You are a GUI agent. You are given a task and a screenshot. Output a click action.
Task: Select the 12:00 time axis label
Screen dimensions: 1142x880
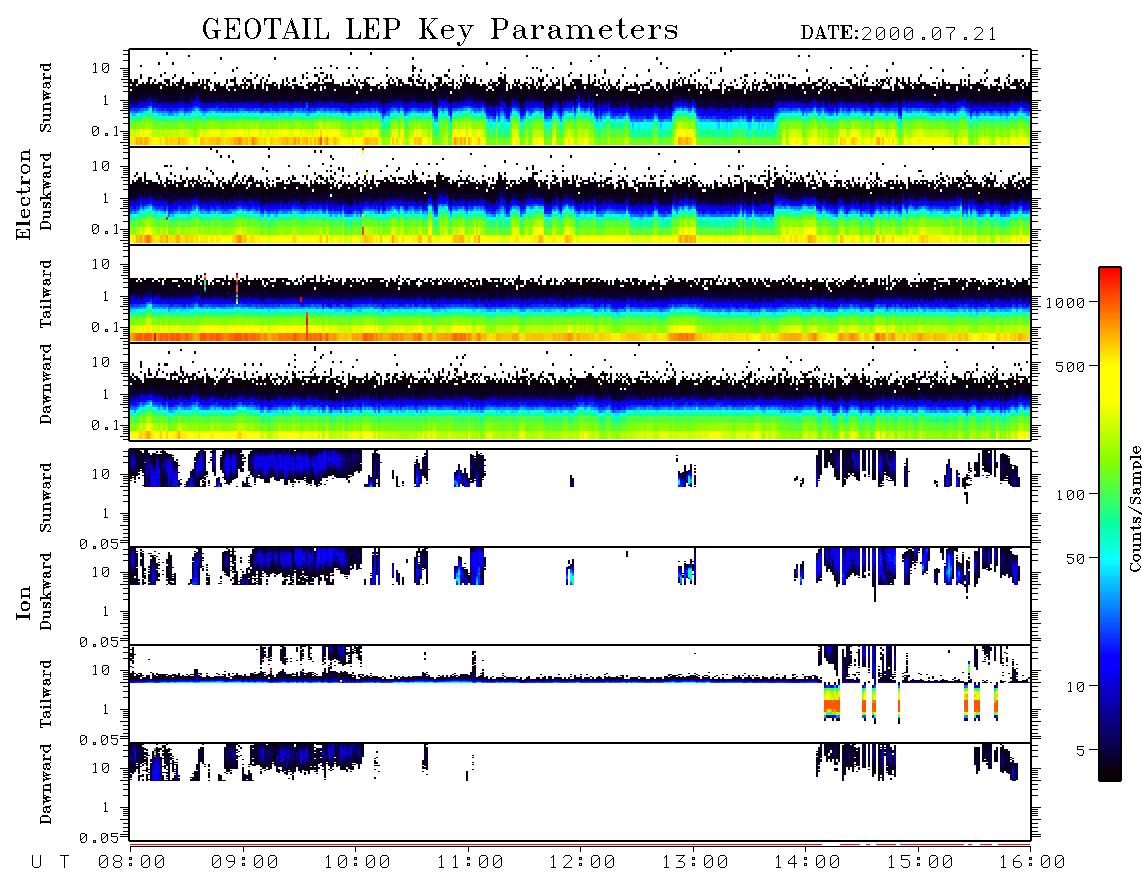click(x=582, y=862)
